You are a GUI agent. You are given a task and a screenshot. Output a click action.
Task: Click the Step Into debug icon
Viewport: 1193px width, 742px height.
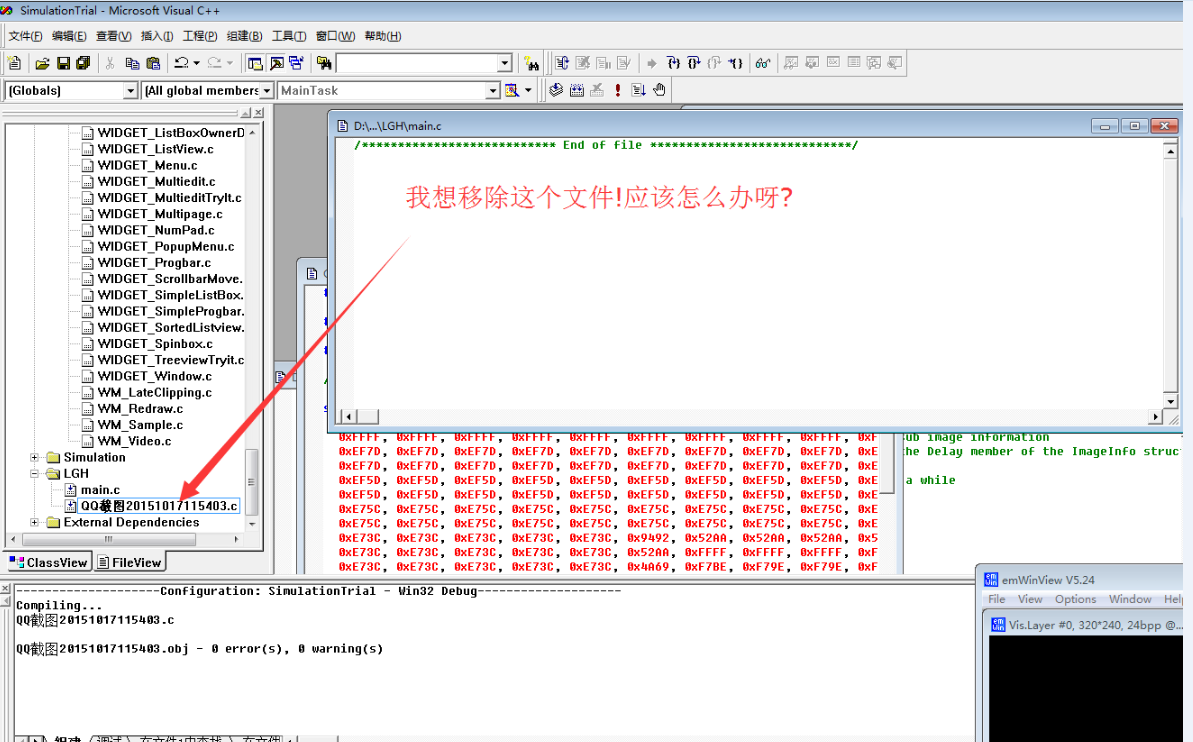[673, 63]
